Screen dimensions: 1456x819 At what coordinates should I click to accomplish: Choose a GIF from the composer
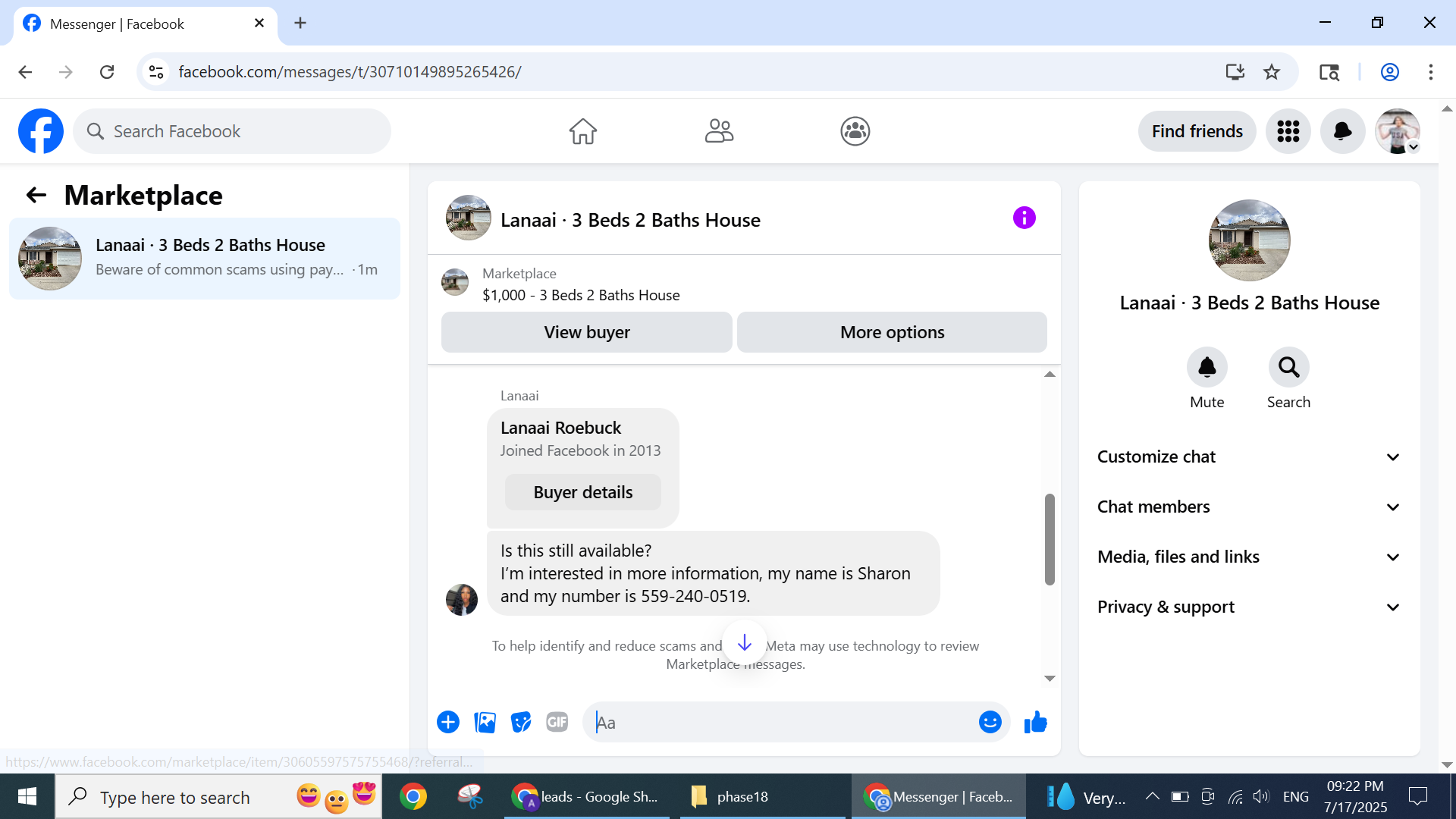click(557, 722)
